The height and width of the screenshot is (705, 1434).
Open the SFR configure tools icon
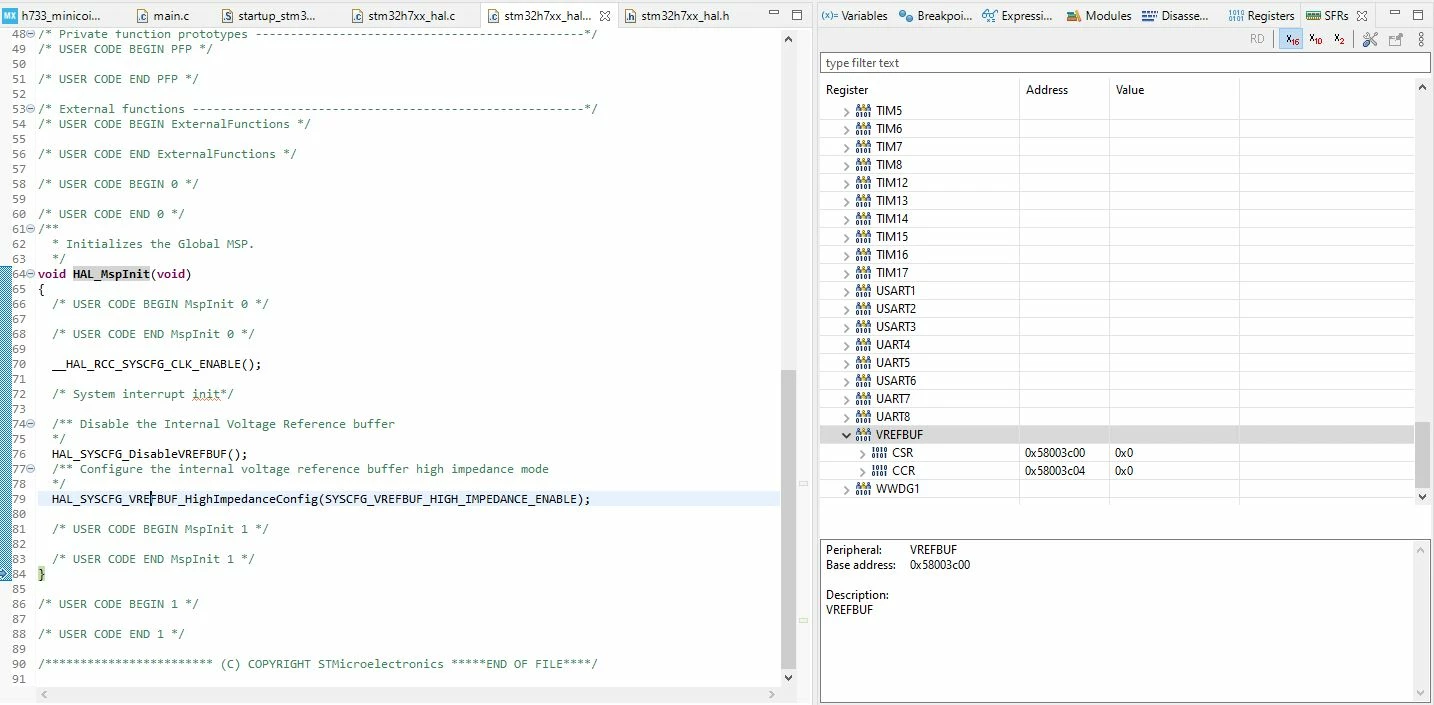coord(1370,39)
